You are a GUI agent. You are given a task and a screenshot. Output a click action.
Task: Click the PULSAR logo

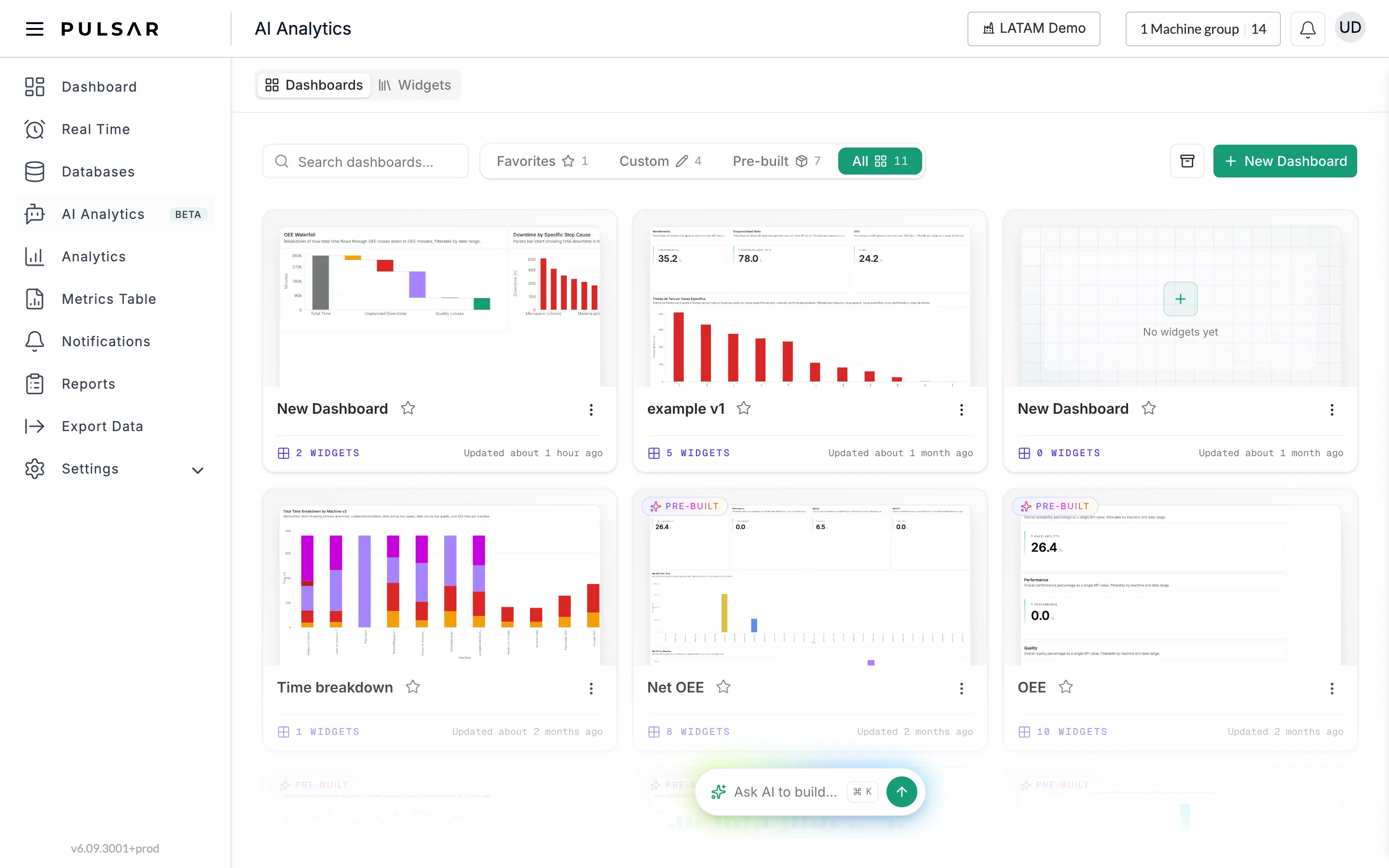tap(109, 29)
